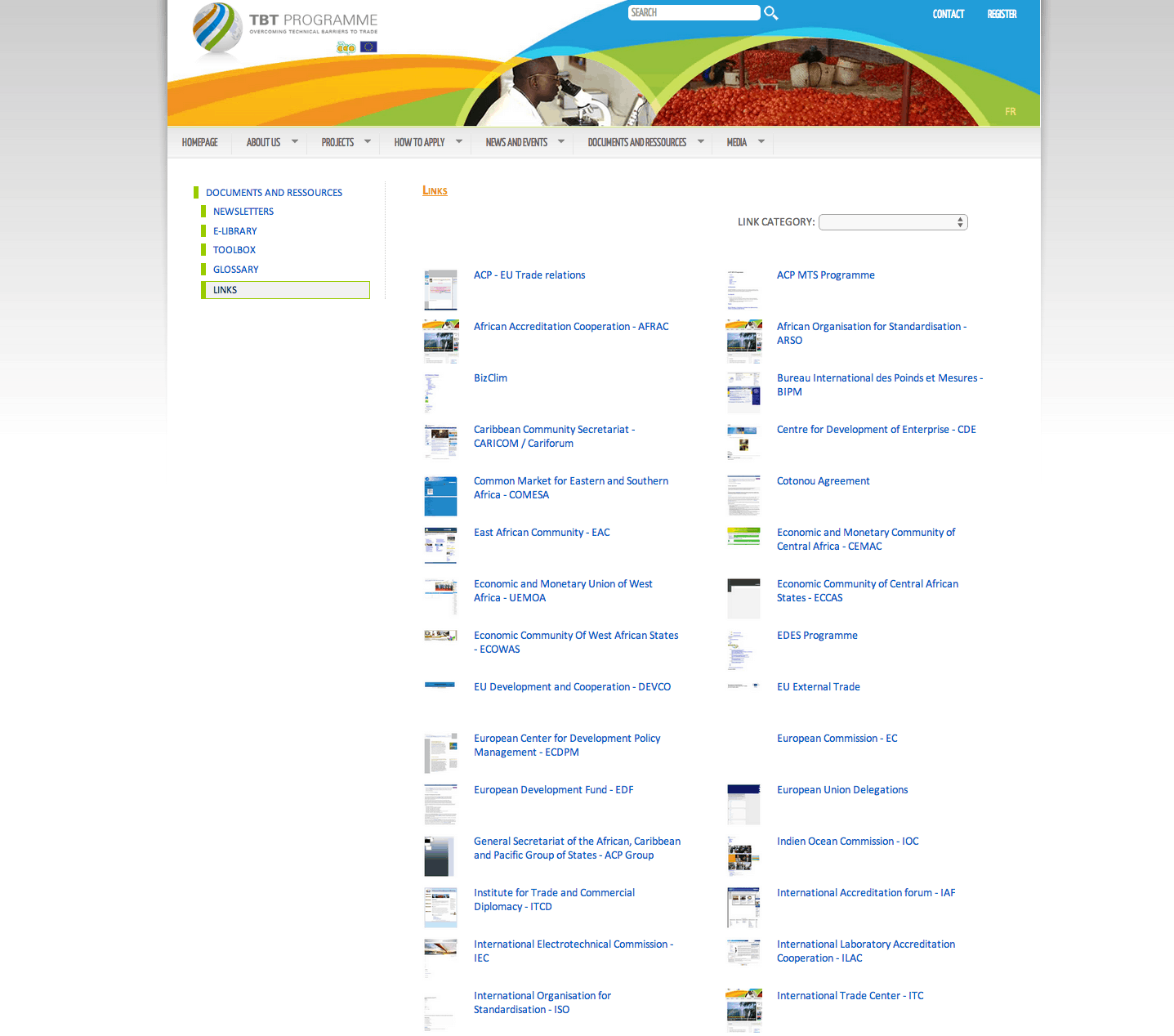Click ECCAS site thumbnail
1174x1036 pixels.
click(743, 599)
